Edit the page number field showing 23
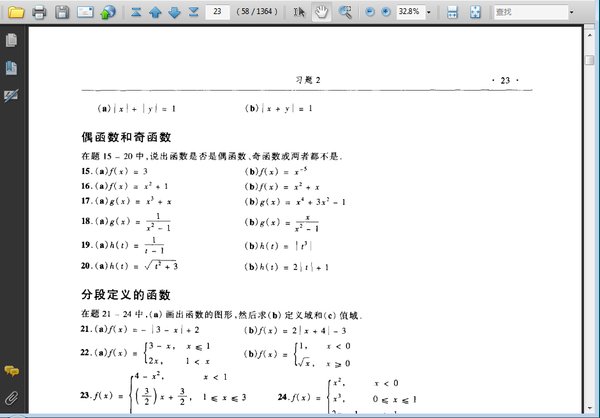 tap(217, 11)
